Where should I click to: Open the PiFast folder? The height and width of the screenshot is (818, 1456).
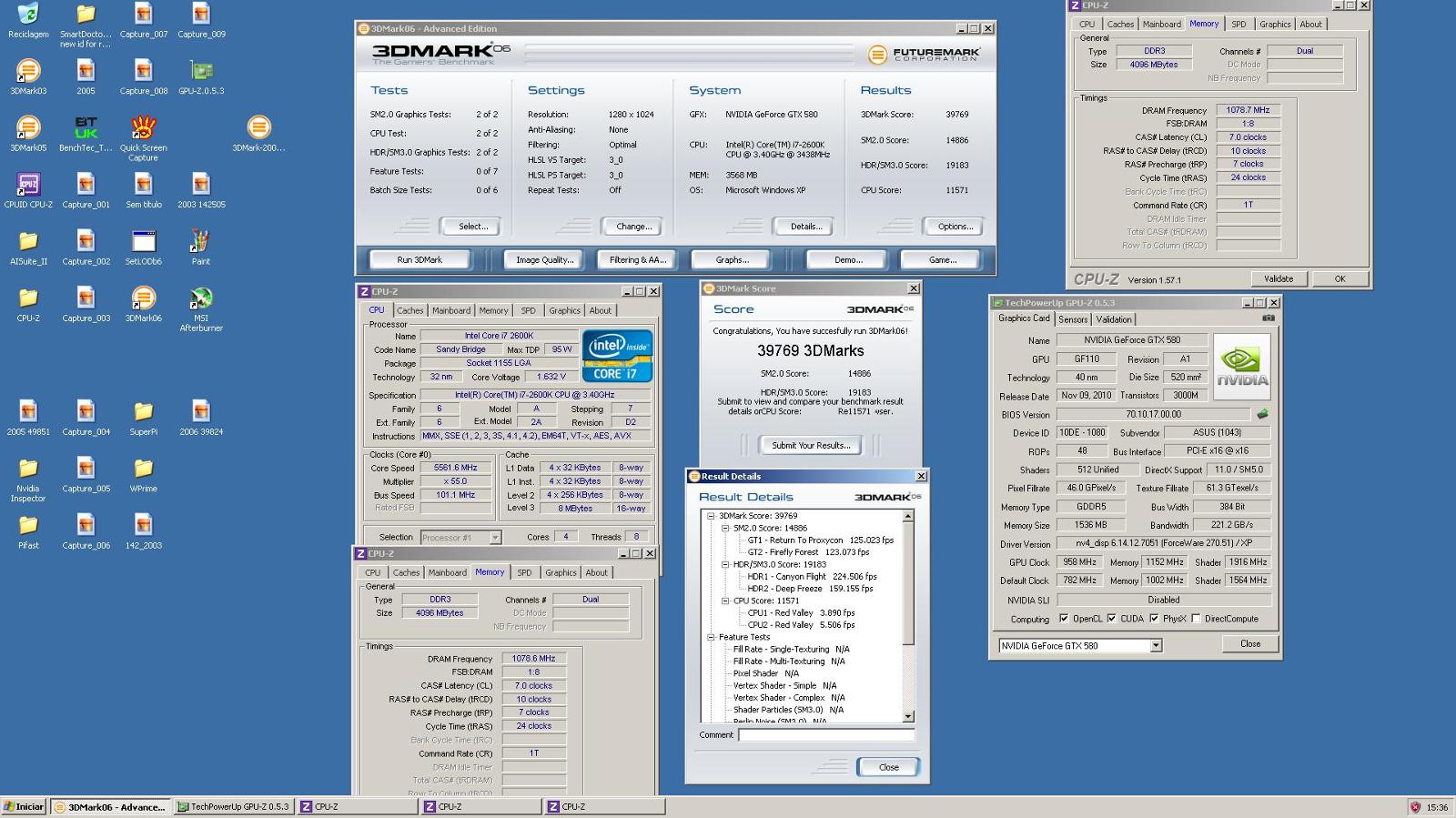pos(28,532)
